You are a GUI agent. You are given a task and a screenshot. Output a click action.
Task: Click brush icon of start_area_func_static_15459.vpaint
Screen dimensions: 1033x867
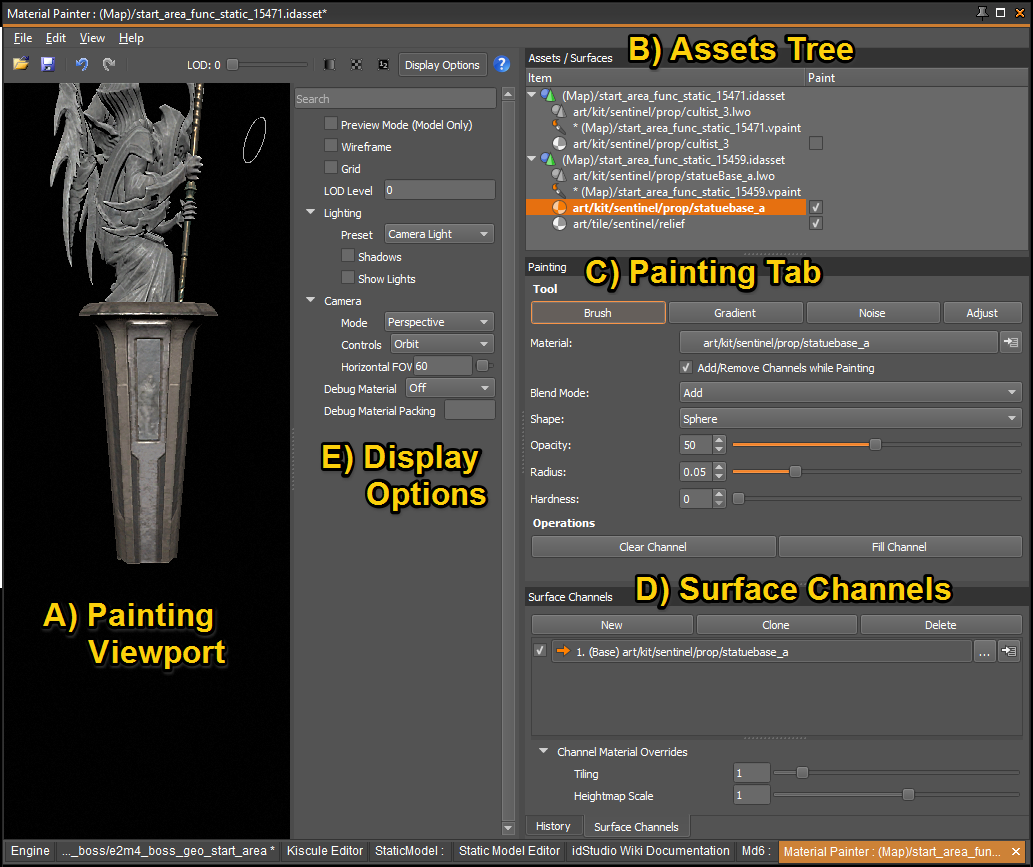559,191
